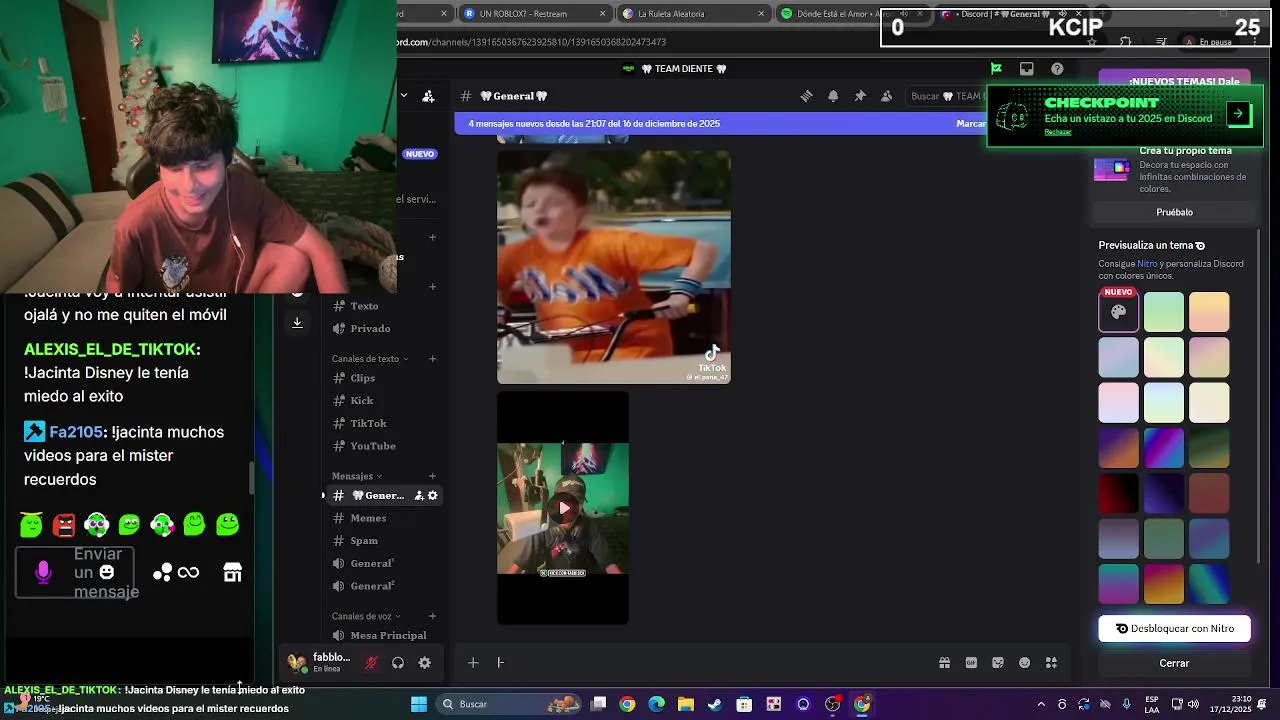Open edit channel gear on General row
The image size is (1280, 720).
(433, 496)
